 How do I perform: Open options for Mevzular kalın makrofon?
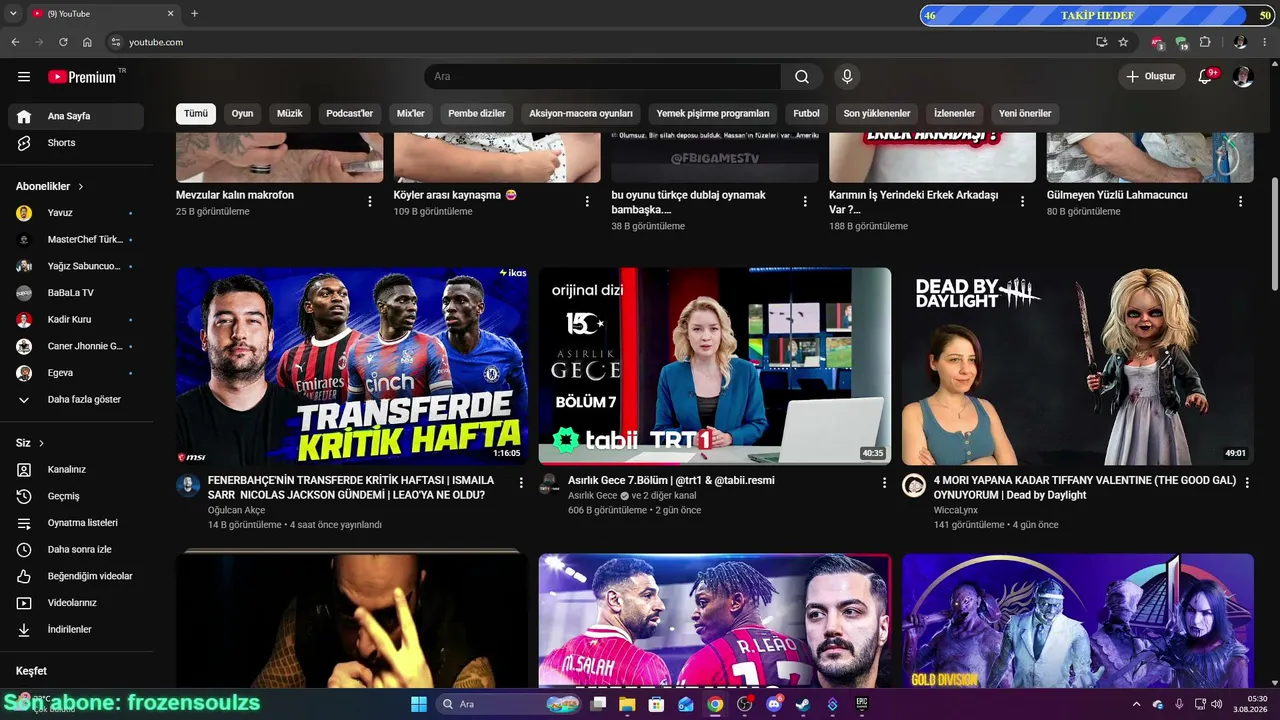(x=370, y=202)
